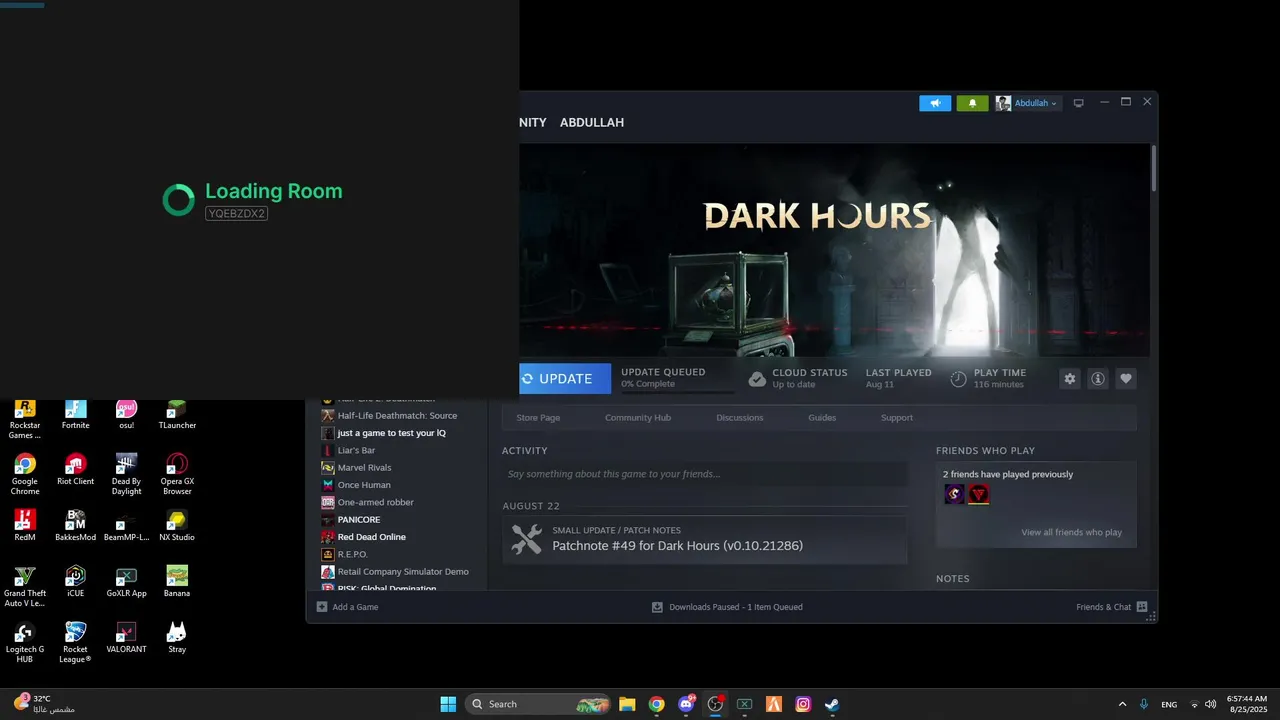
Task: Click the Google Chrome desktop shortcut
Action: pyautogui.click(x=25, y=474)
